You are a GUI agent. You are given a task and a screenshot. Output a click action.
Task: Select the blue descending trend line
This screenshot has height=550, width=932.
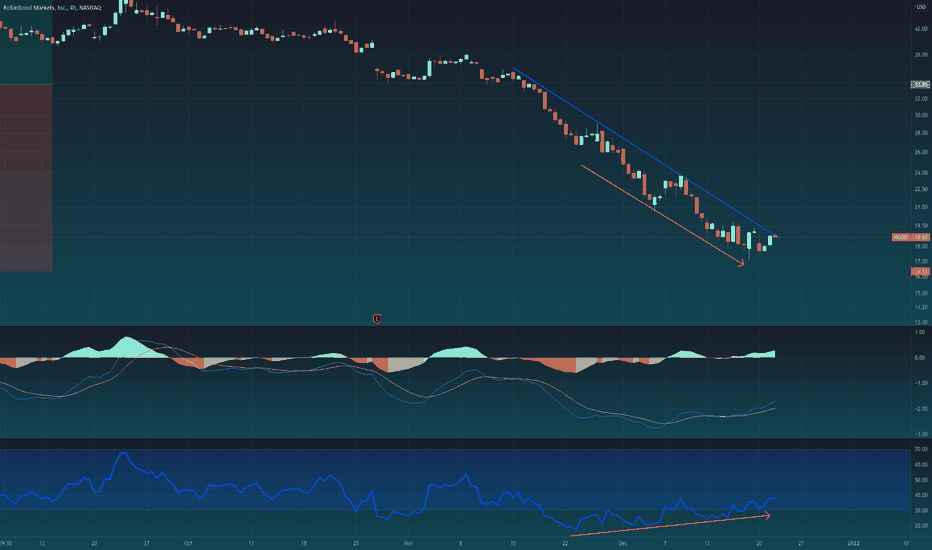pos(645,152)
